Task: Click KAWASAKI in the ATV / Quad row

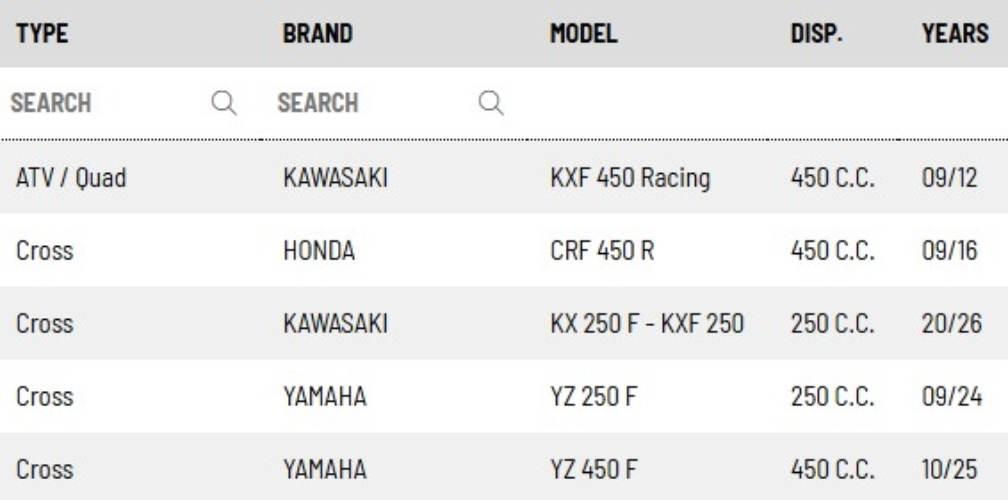Action: click(x=335, y=178)
